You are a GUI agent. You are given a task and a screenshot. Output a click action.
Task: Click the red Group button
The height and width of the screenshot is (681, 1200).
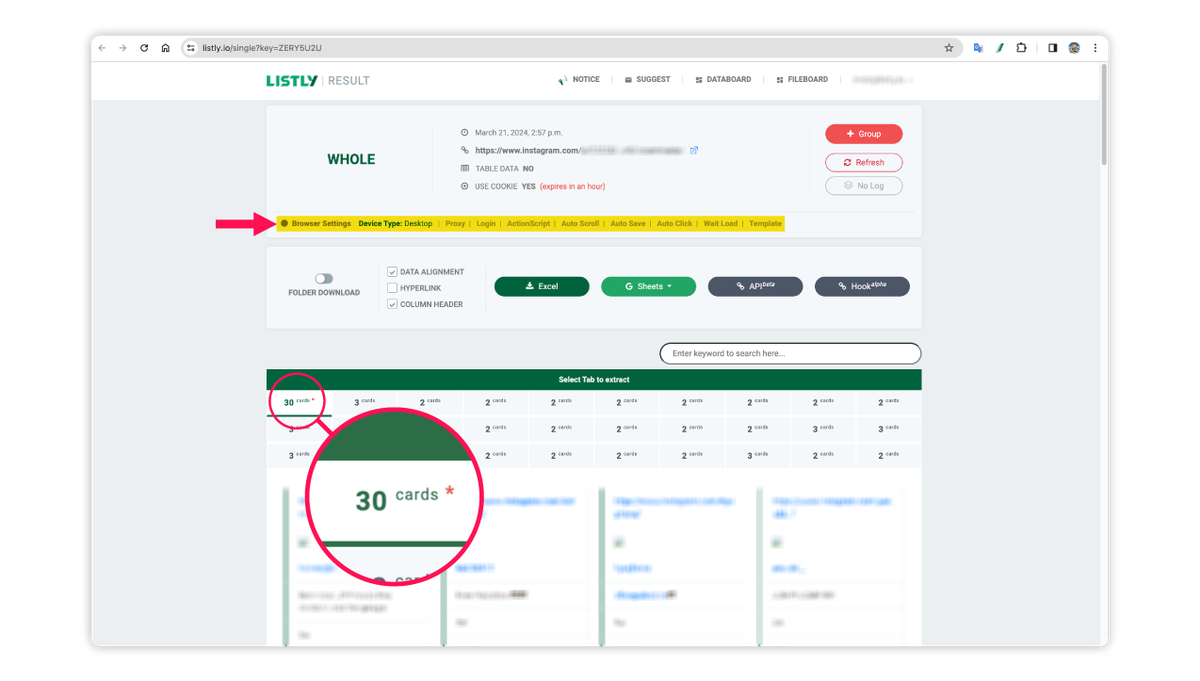[x=864, y=134]
